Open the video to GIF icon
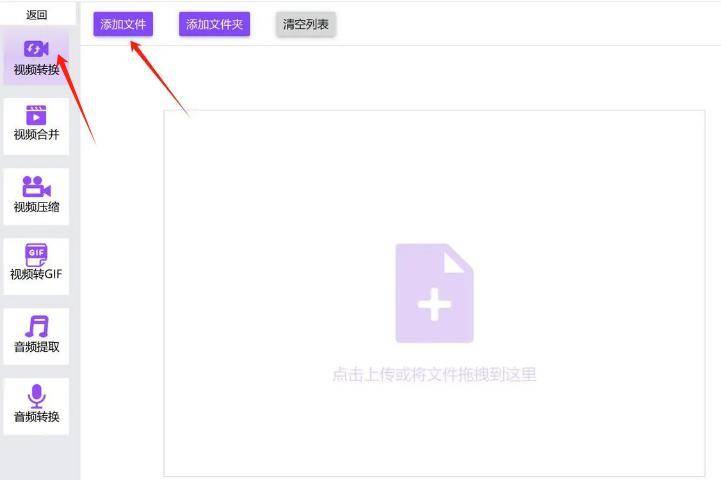The height and width of the screenshot is (480, 721). tap(36, 255)
